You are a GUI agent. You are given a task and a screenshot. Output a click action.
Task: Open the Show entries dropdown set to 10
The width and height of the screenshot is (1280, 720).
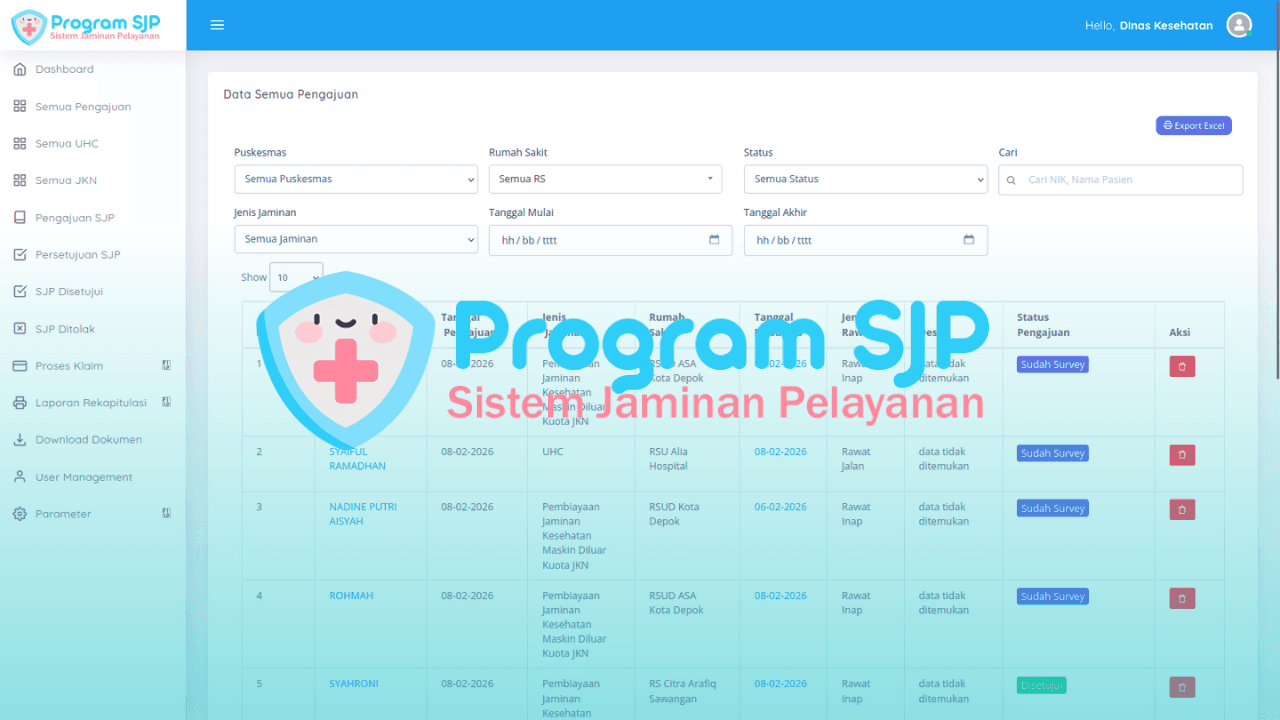click(x=296, y=277)
